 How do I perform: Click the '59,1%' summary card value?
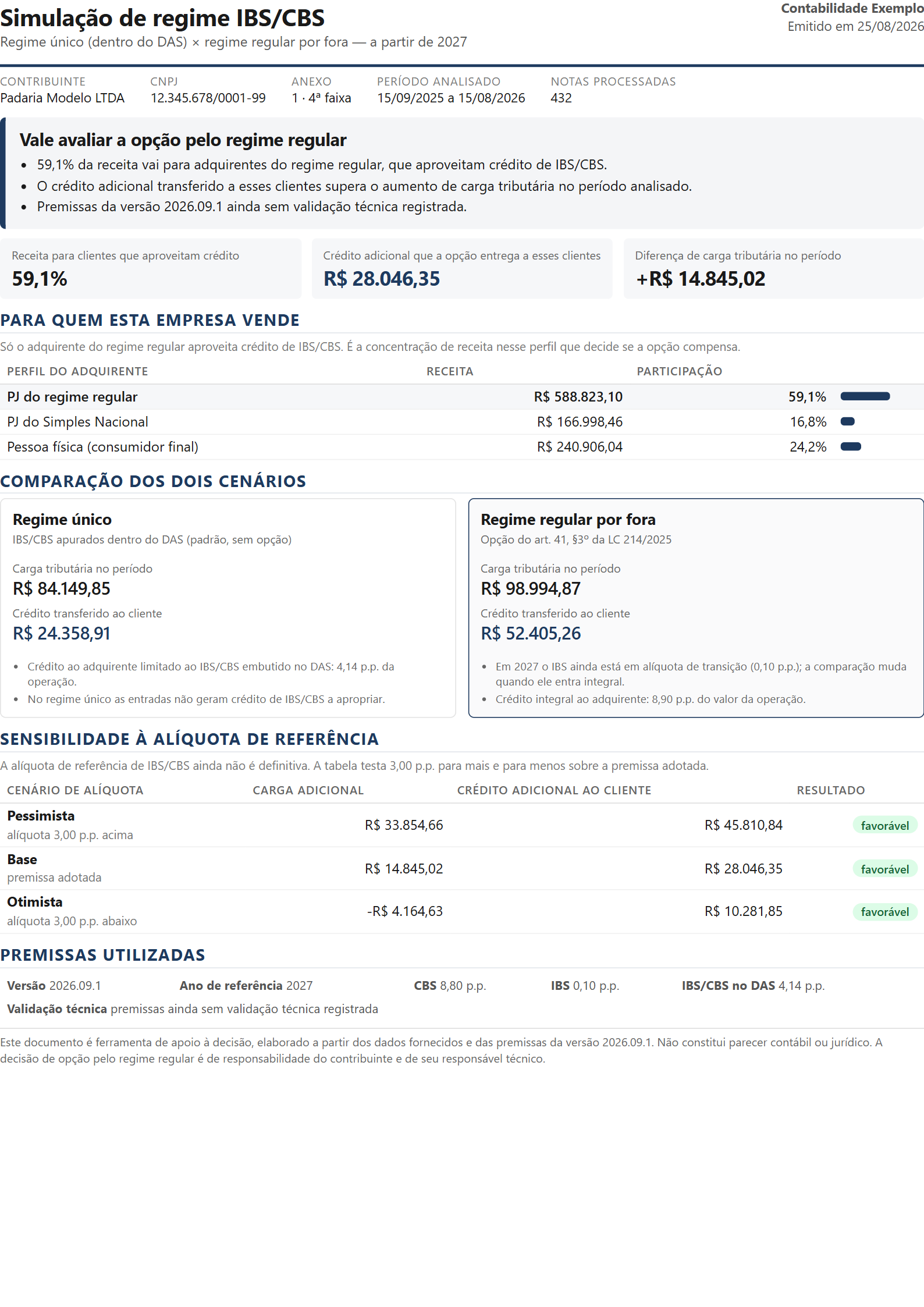(40, 279)
